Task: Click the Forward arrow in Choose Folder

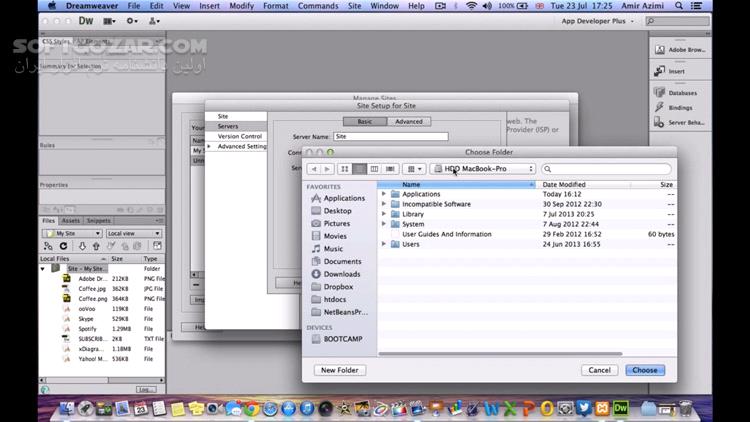Action: (x=327, y=169)
